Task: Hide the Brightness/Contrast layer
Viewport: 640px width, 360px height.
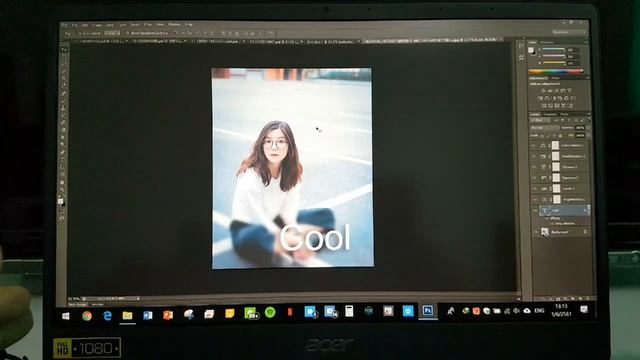Action: pyautogui.click(x=534, y=200)
